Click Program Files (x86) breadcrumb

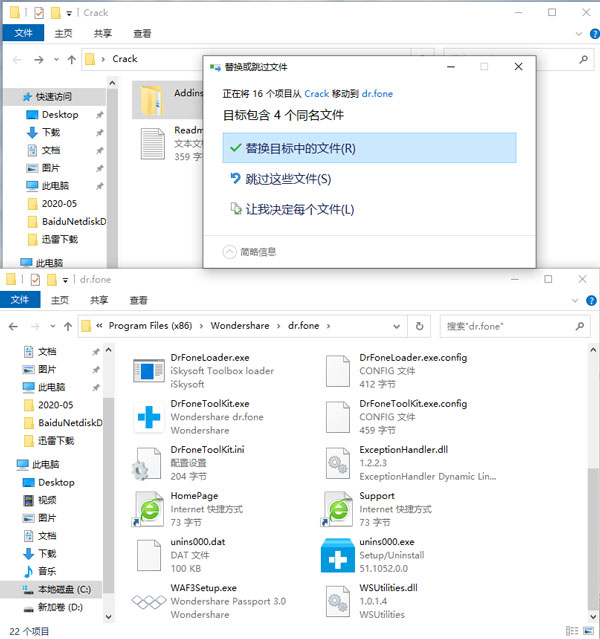coord(150,326)
